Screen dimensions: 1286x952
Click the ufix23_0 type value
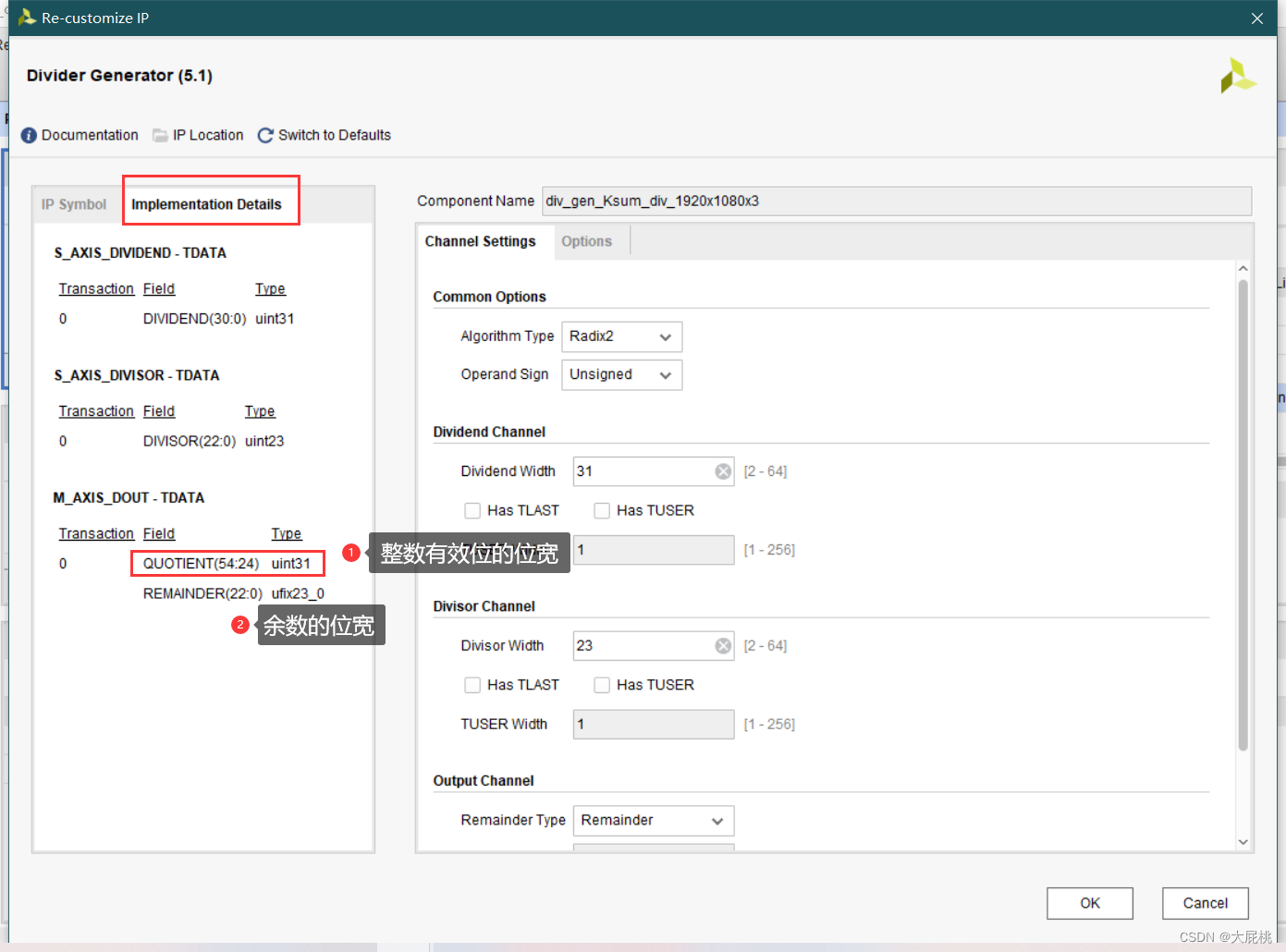tap(298, 593)
